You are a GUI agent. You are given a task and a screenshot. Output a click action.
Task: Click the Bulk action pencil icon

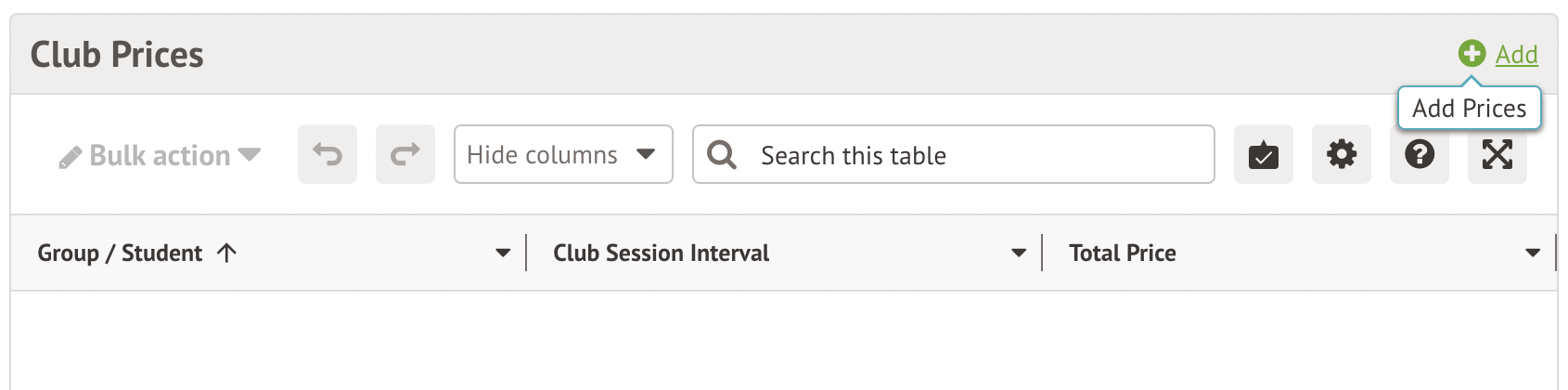click(71, 157)
